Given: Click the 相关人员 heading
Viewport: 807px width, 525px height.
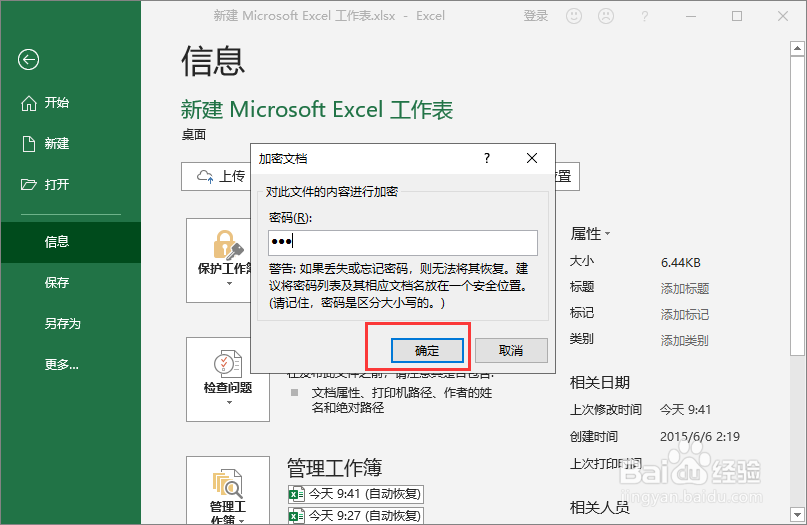Looking at the screenshot, I should pyautogui.click(x=600, y=508).
